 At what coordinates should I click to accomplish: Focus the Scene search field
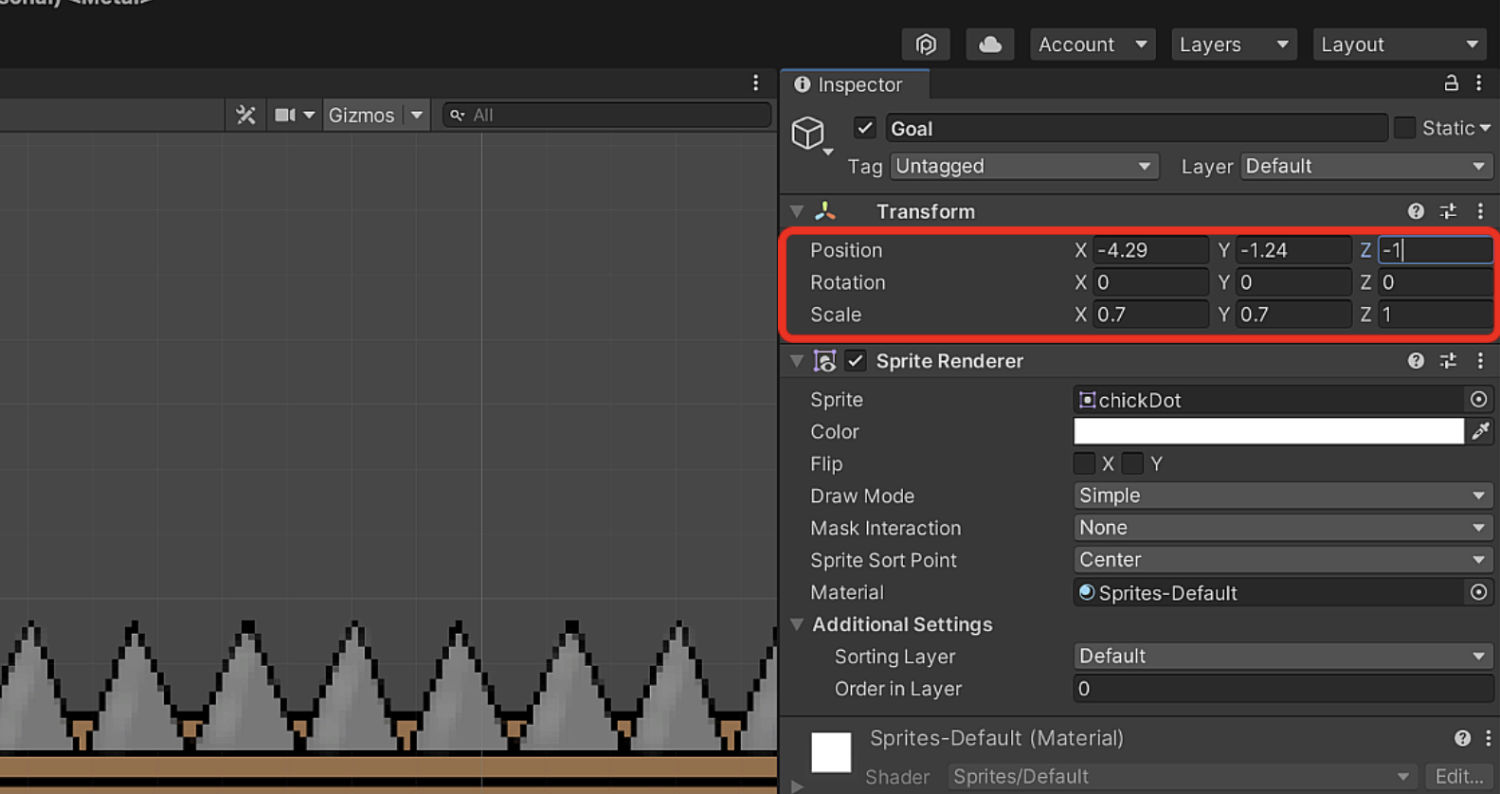[x=607, y=115]
